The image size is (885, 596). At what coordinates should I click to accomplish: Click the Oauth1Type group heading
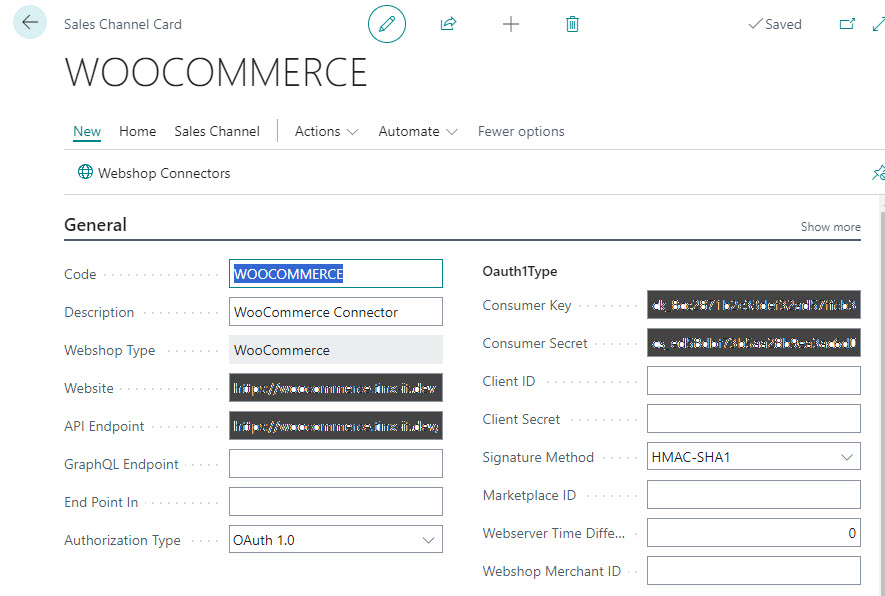click(x=519, y=271)
